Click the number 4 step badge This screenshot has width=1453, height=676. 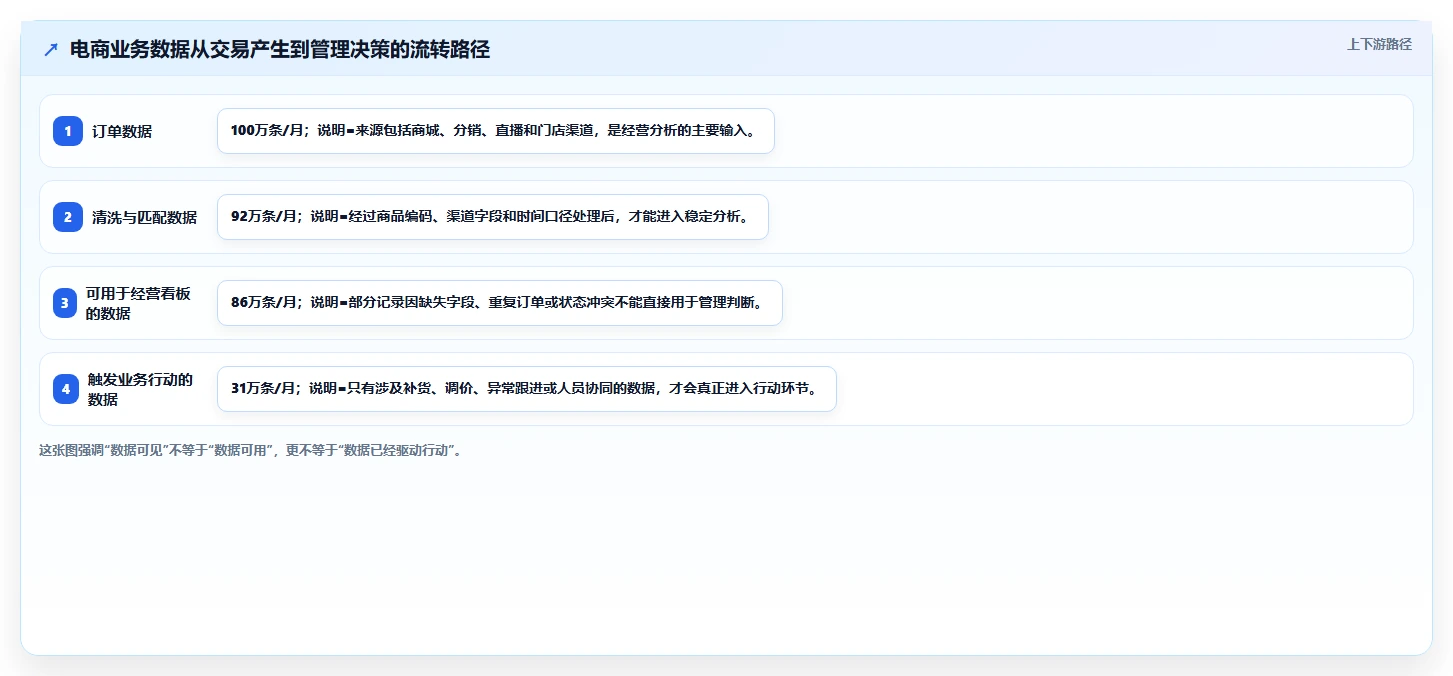[x=66, y=389]
